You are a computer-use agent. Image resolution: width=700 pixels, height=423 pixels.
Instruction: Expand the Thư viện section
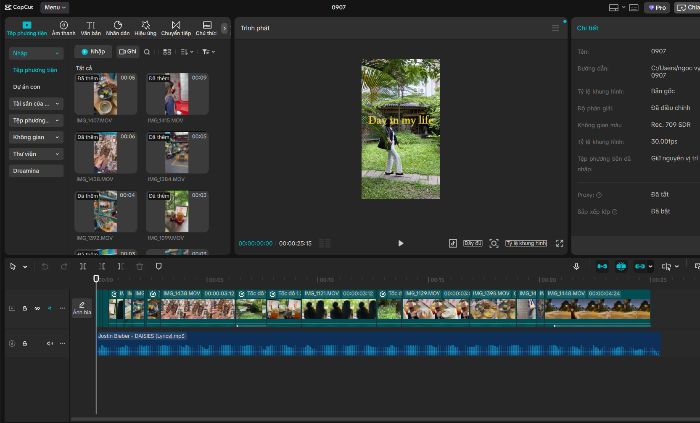pos(36,154)
